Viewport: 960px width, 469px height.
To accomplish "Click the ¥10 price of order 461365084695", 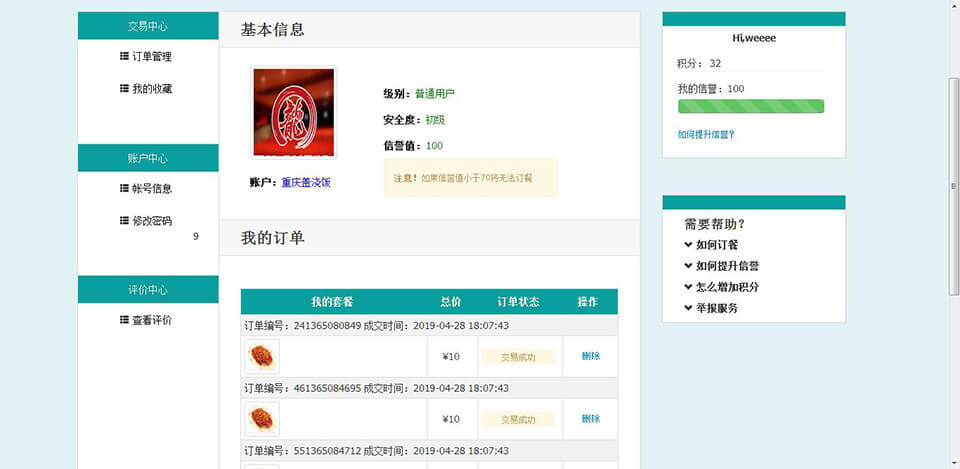I will click(451, 419).
